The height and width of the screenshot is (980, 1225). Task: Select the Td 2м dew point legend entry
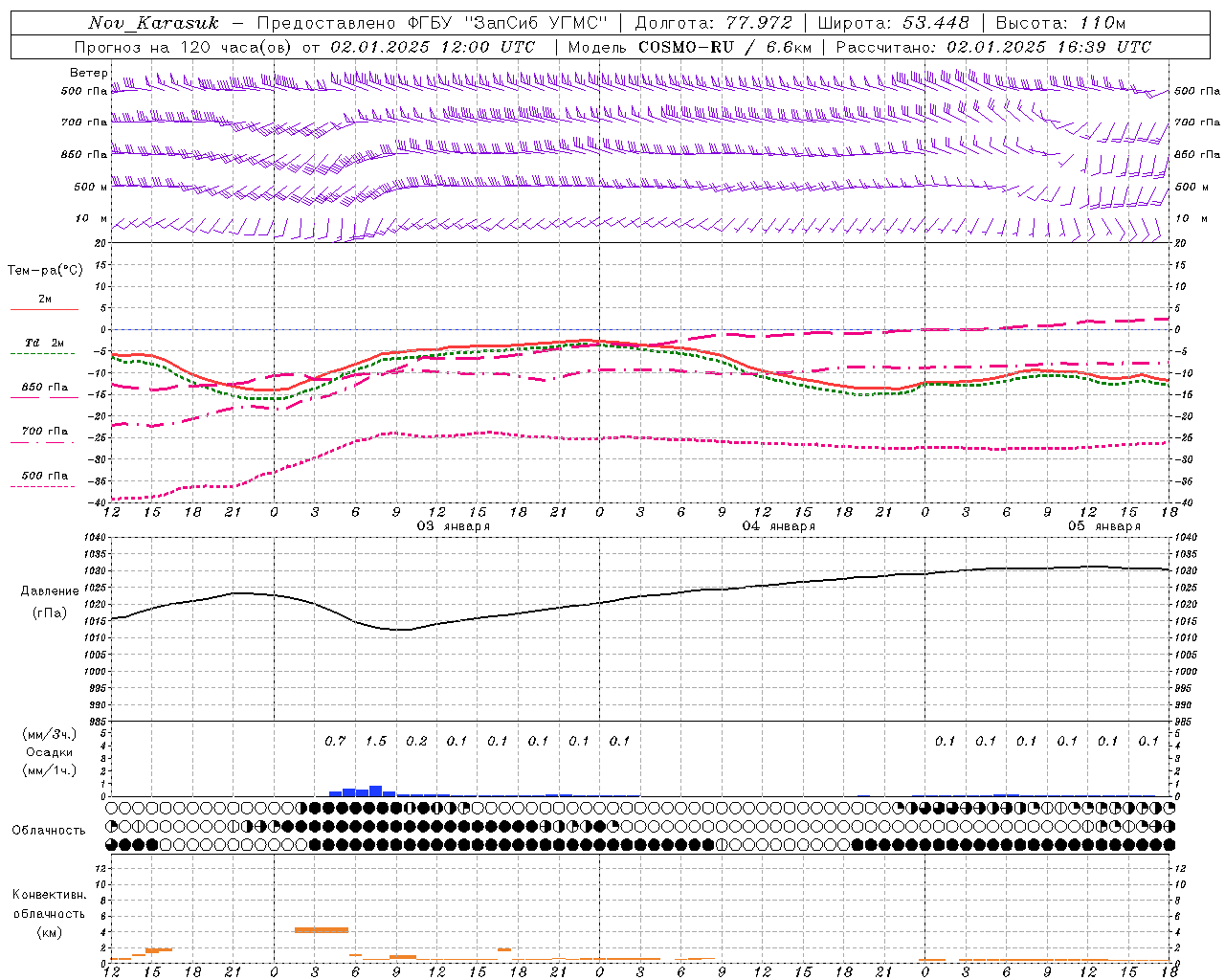point(45,343)
